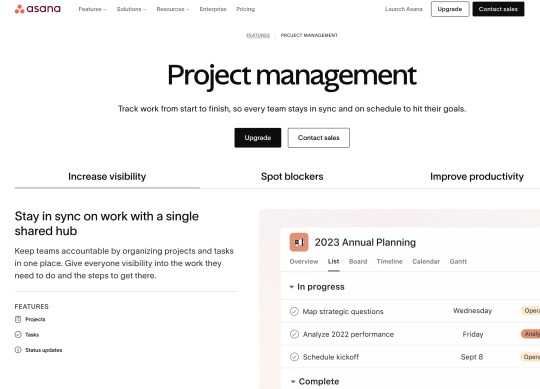This screenshot has width=540, height=389.
Task: Click the Asana logo
Action: point(38,9)
